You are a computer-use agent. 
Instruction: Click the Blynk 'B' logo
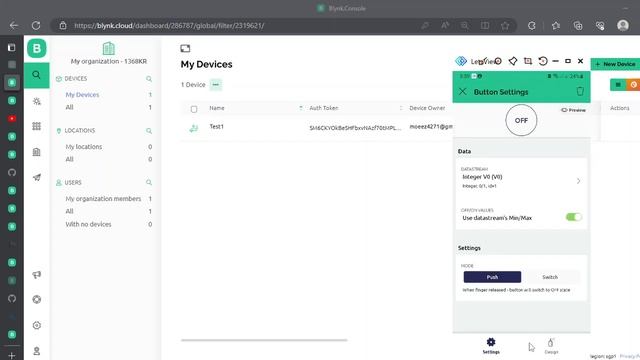click(37, 49)
